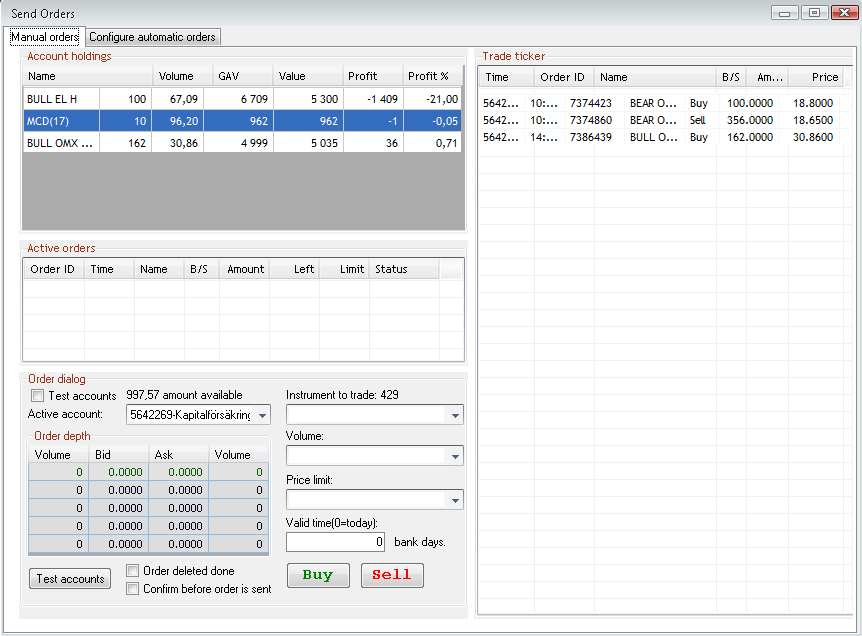Screen dimensions: 862x636
Task: Click the Valid time input field
Action: click(336, 542)
